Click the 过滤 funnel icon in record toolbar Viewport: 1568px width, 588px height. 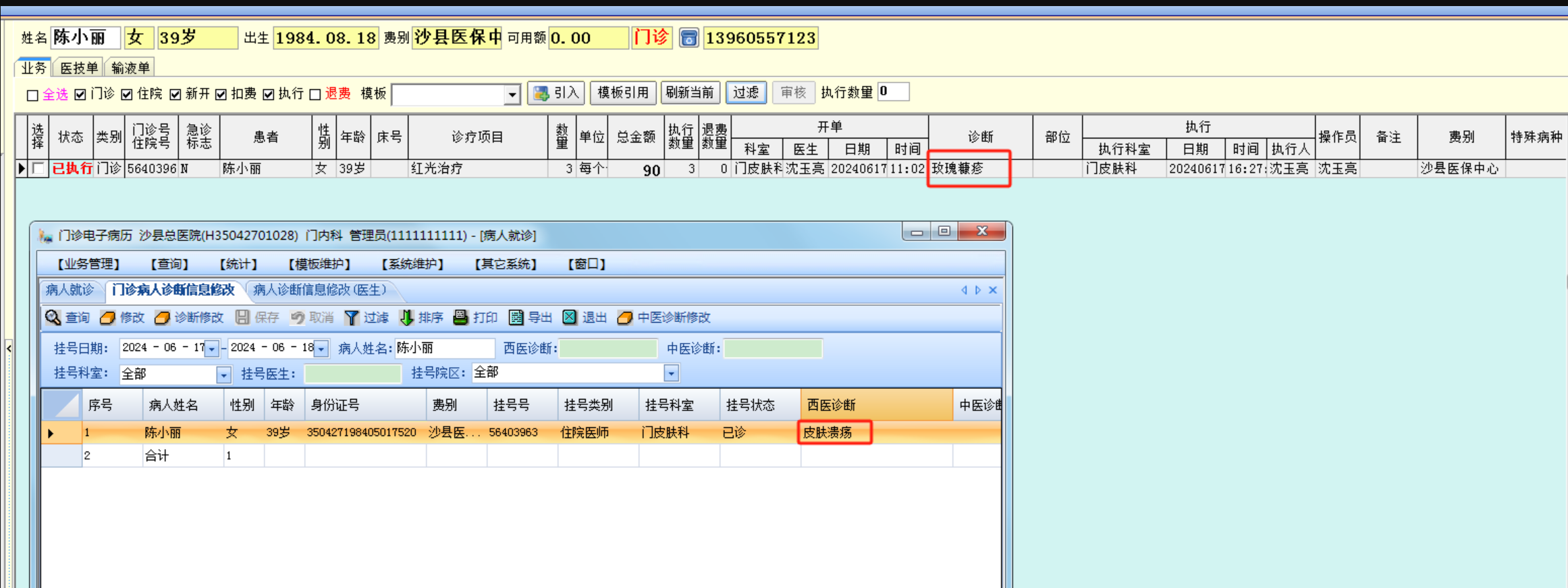click(352, 317)
